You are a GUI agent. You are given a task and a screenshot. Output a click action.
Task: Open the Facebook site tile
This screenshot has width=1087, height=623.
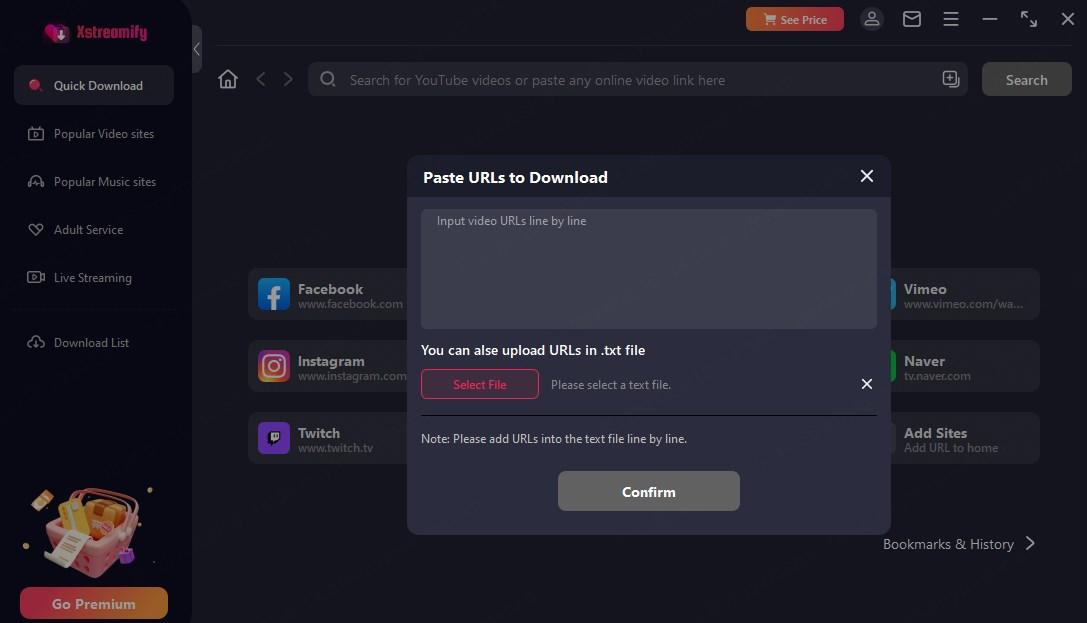pyautogui.click(x=329, y=295)
